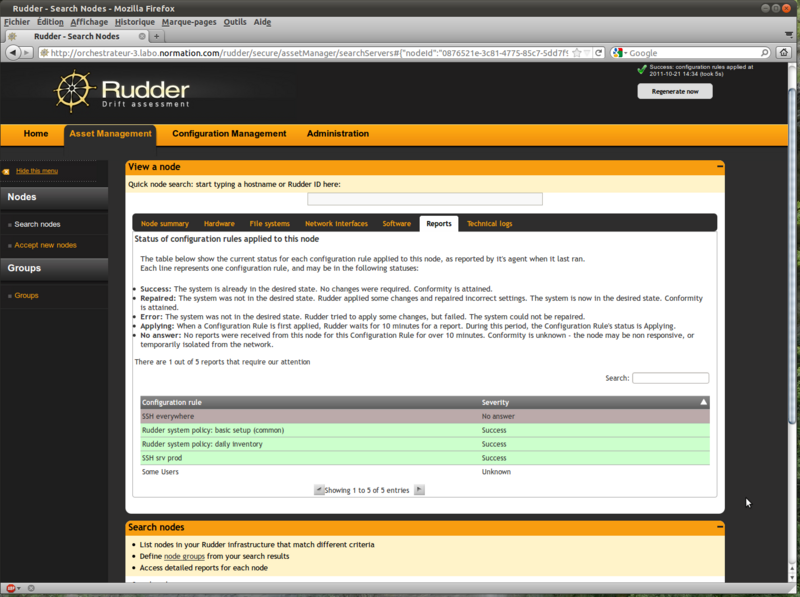Open Accept new nodes in the sidebar
This screenshot has width=800, height=597.
45,245
